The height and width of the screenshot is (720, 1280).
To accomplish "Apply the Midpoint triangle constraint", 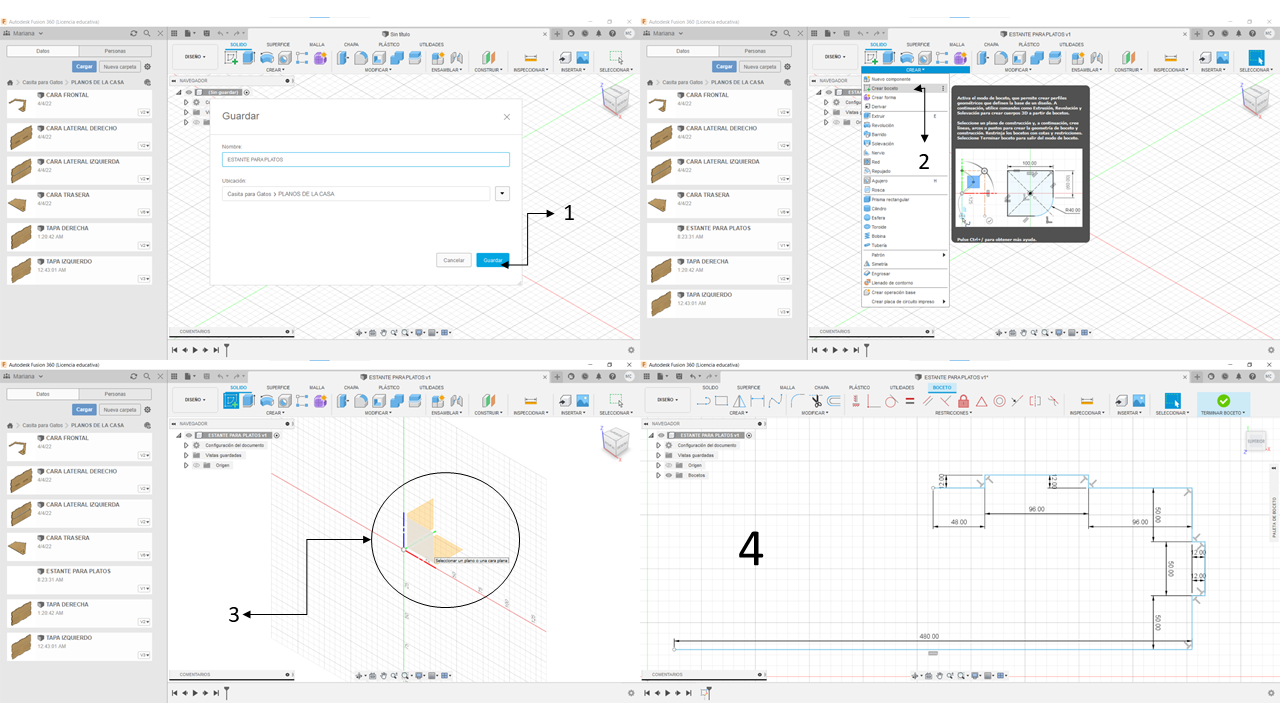I will pyautogui.click(x=981, y=401).
